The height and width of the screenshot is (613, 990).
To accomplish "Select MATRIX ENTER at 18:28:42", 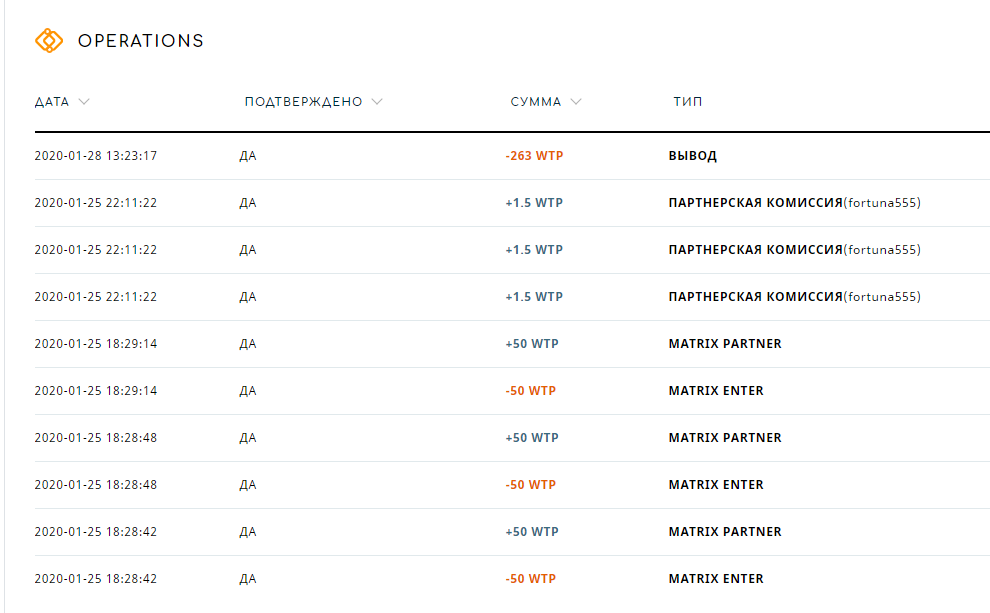I will (x=716, y=579).
